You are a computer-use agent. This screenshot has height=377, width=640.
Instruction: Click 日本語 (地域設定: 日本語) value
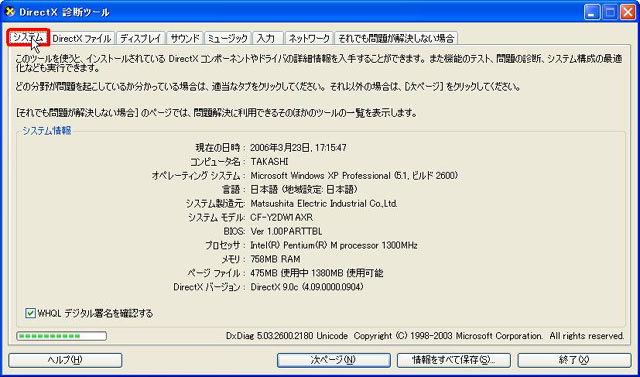[x=304, y=190]
